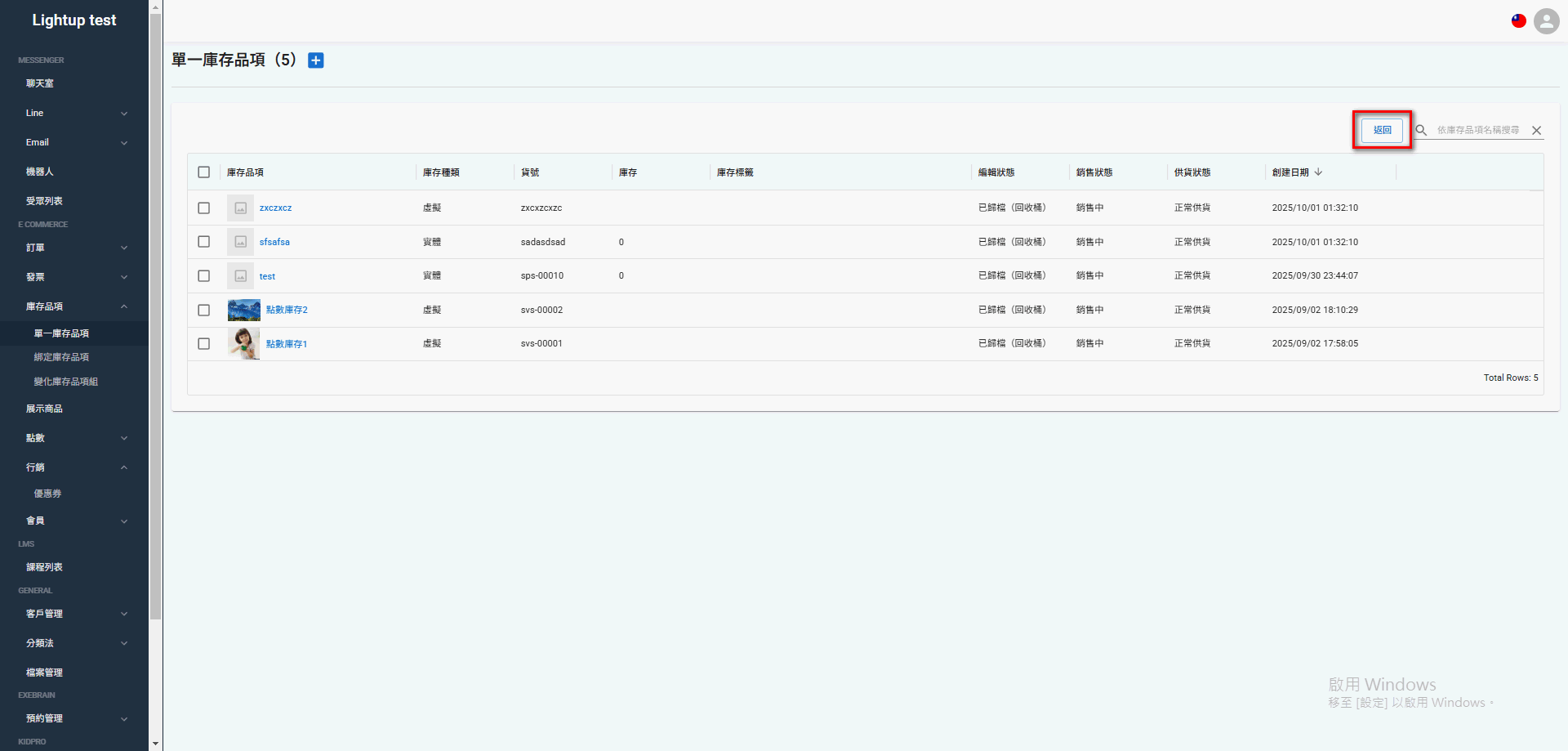The height and width of the screenshot is (751, 1568).
Task: Select the header checkbox to select all rows
Action: point(204,172)
